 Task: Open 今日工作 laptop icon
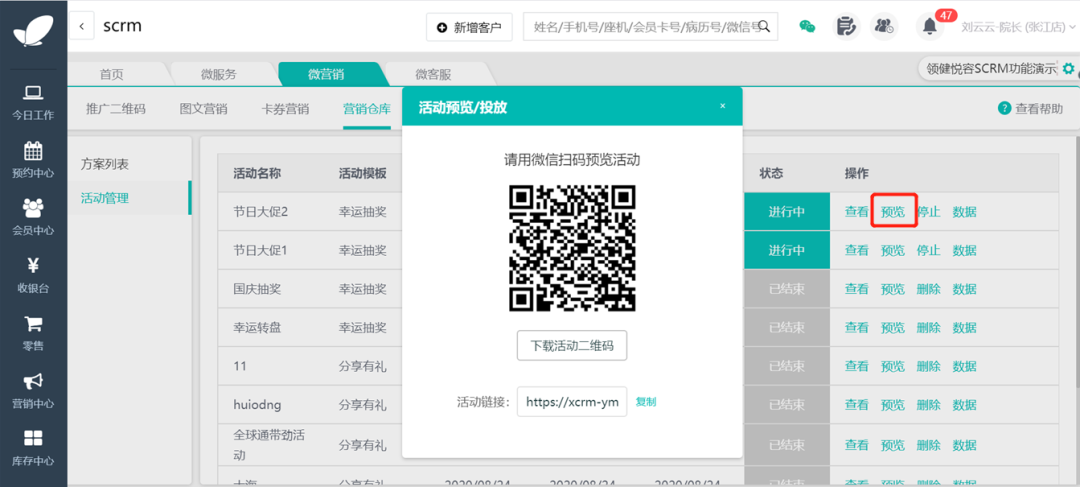tap(33, 92)
